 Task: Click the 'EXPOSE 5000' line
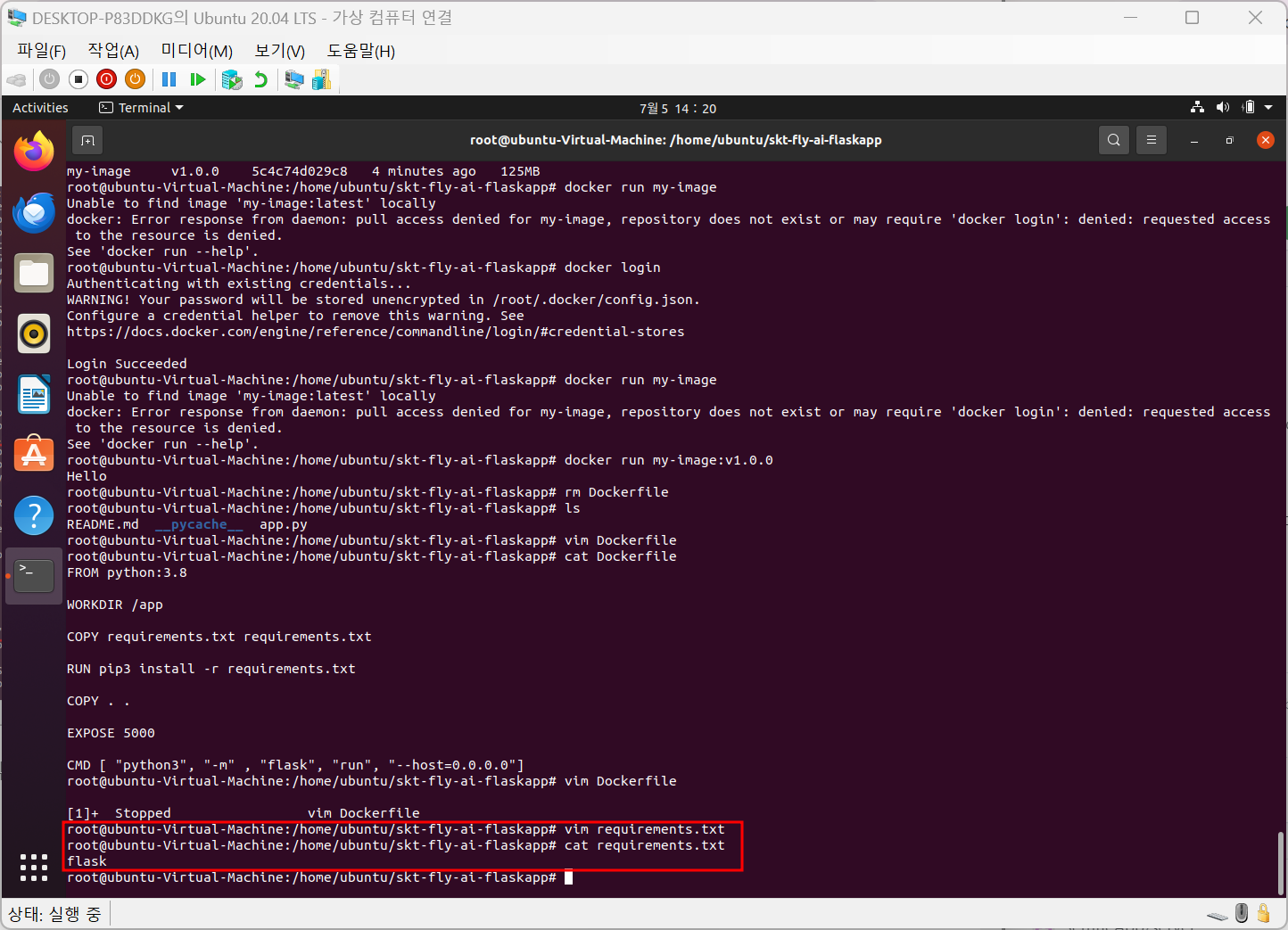(x=111, y=733)
